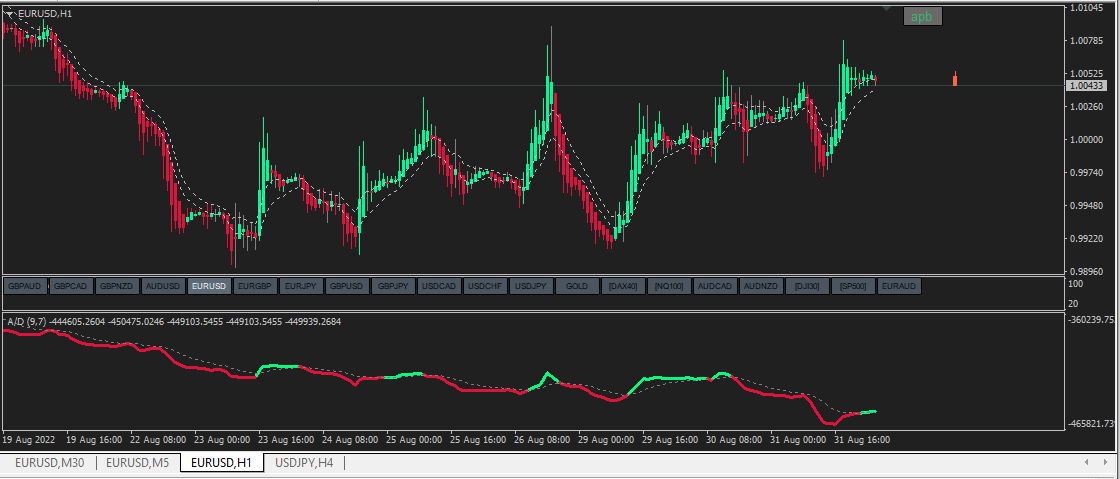Switch chart to [DJI30] index
This screenshot has height=479, width=1120.
click(806, 286)
